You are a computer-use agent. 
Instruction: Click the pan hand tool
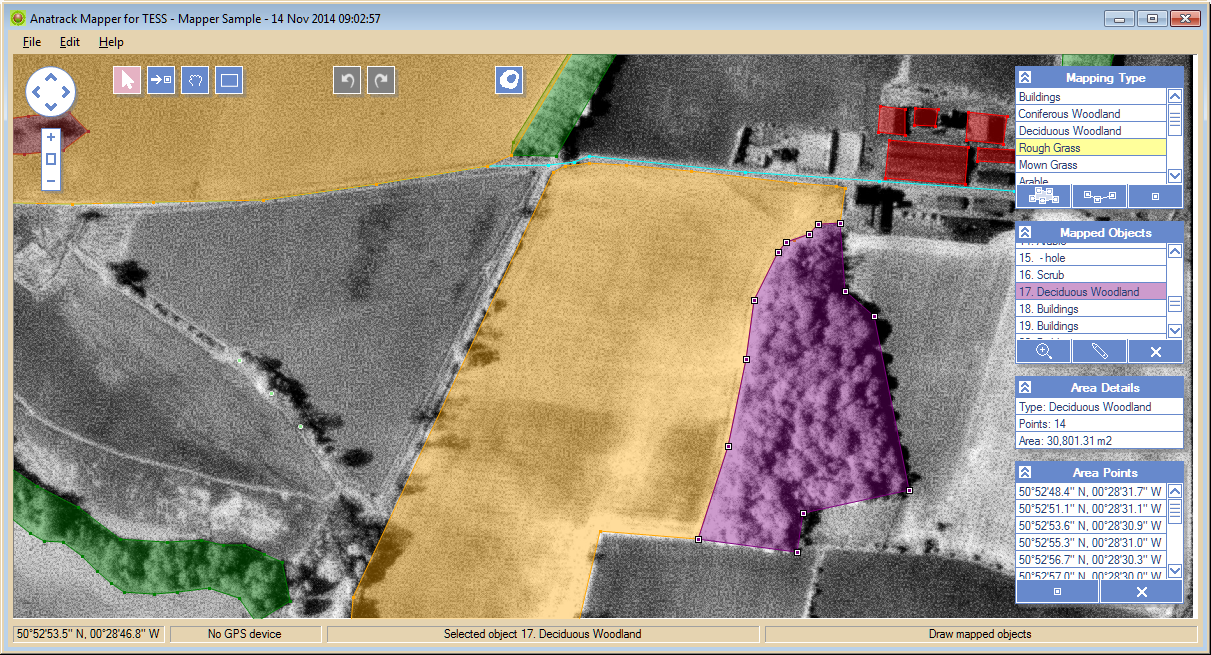[195, 80]
